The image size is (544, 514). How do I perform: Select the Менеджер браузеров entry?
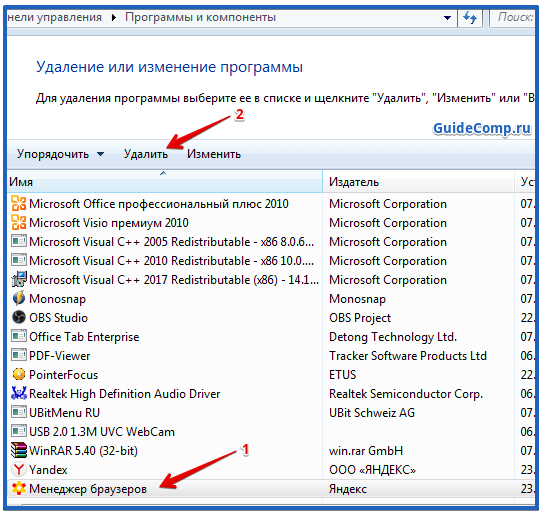pos(88,489)
